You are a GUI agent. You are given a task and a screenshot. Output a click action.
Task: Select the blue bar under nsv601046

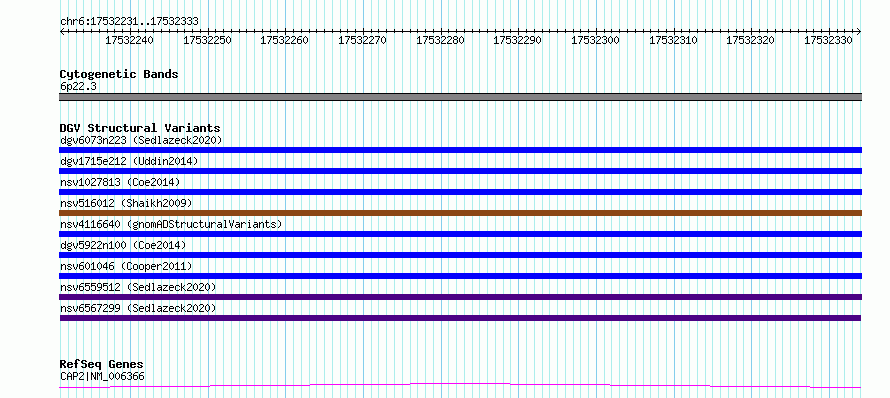click(460, 276)
